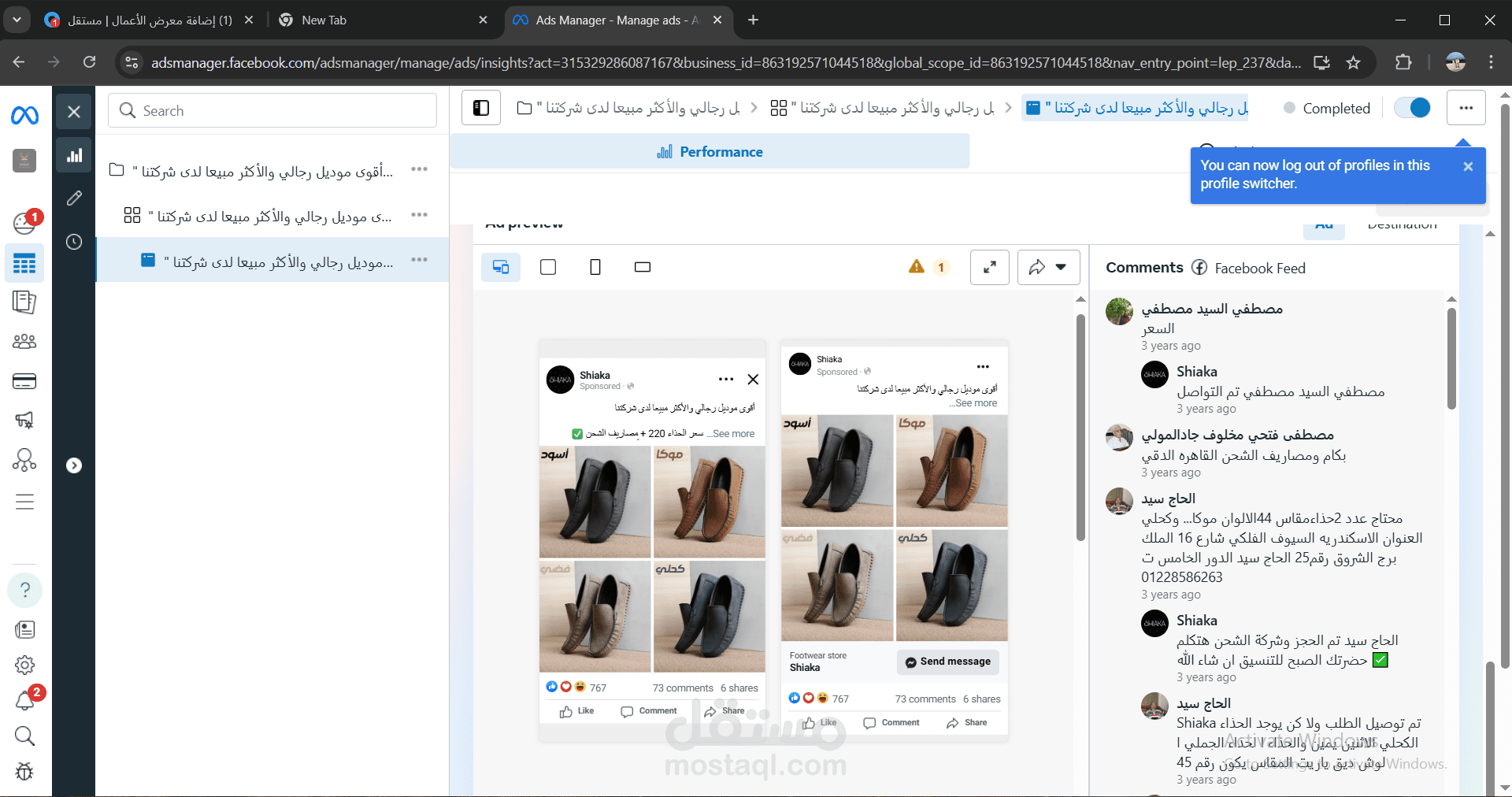Click Share in the right ad preview
Viewport: 1512px width, 797px height.
coord(967,723)
